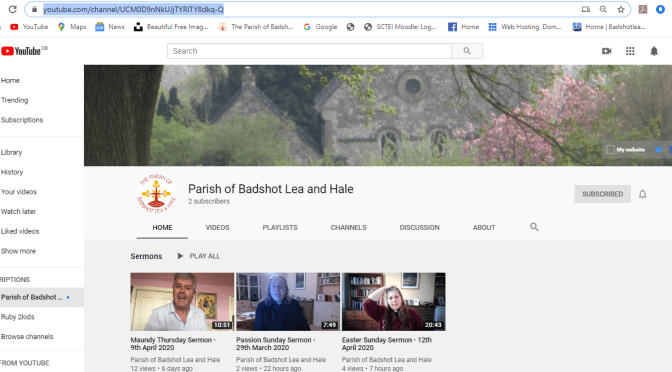
Task: Switch to the VIDEOS tab
Action: click(x=217, y=228)
